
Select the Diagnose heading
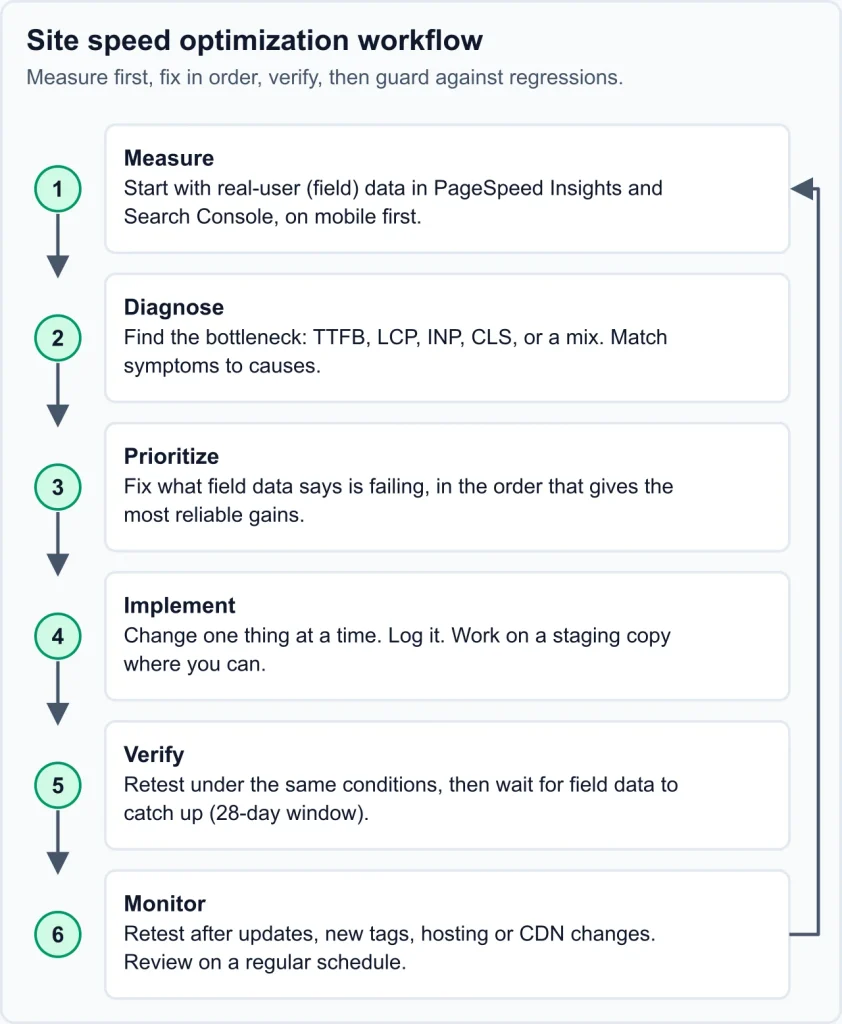coord(174,307)
